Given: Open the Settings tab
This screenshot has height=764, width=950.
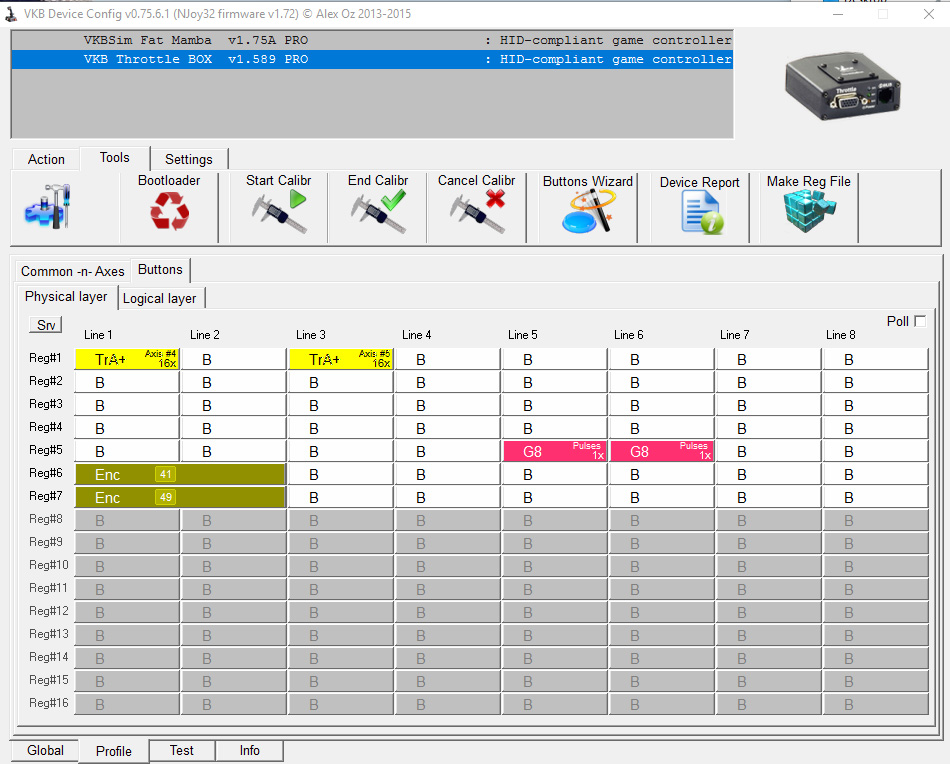Looking at the screenshot, I should click(189, 159).
